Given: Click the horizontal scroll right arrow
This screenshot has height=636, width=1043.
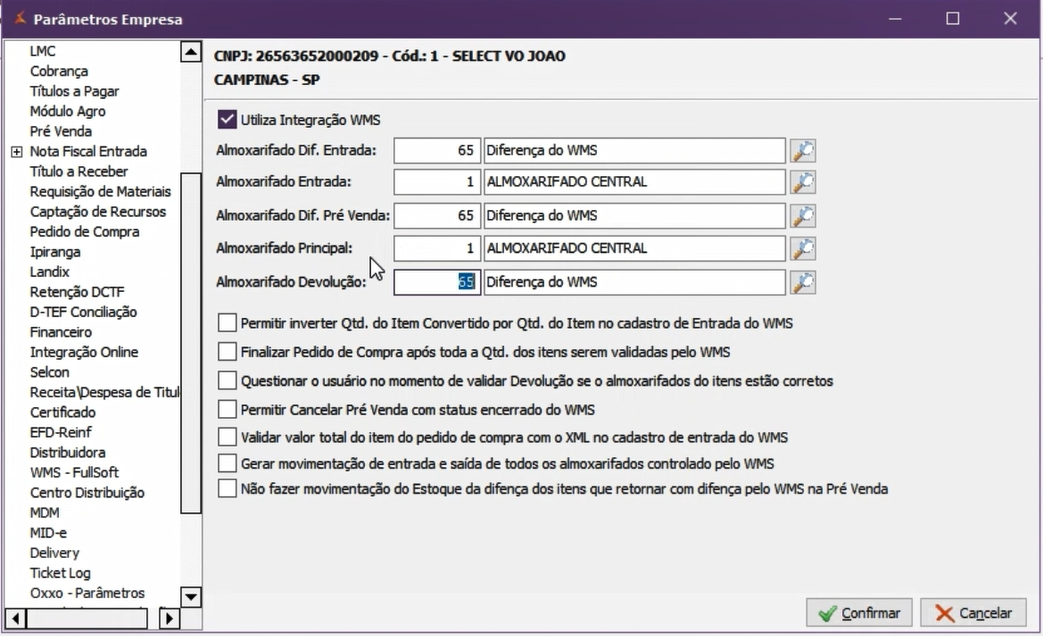Looking at the screenshot, I should [169, 619].
